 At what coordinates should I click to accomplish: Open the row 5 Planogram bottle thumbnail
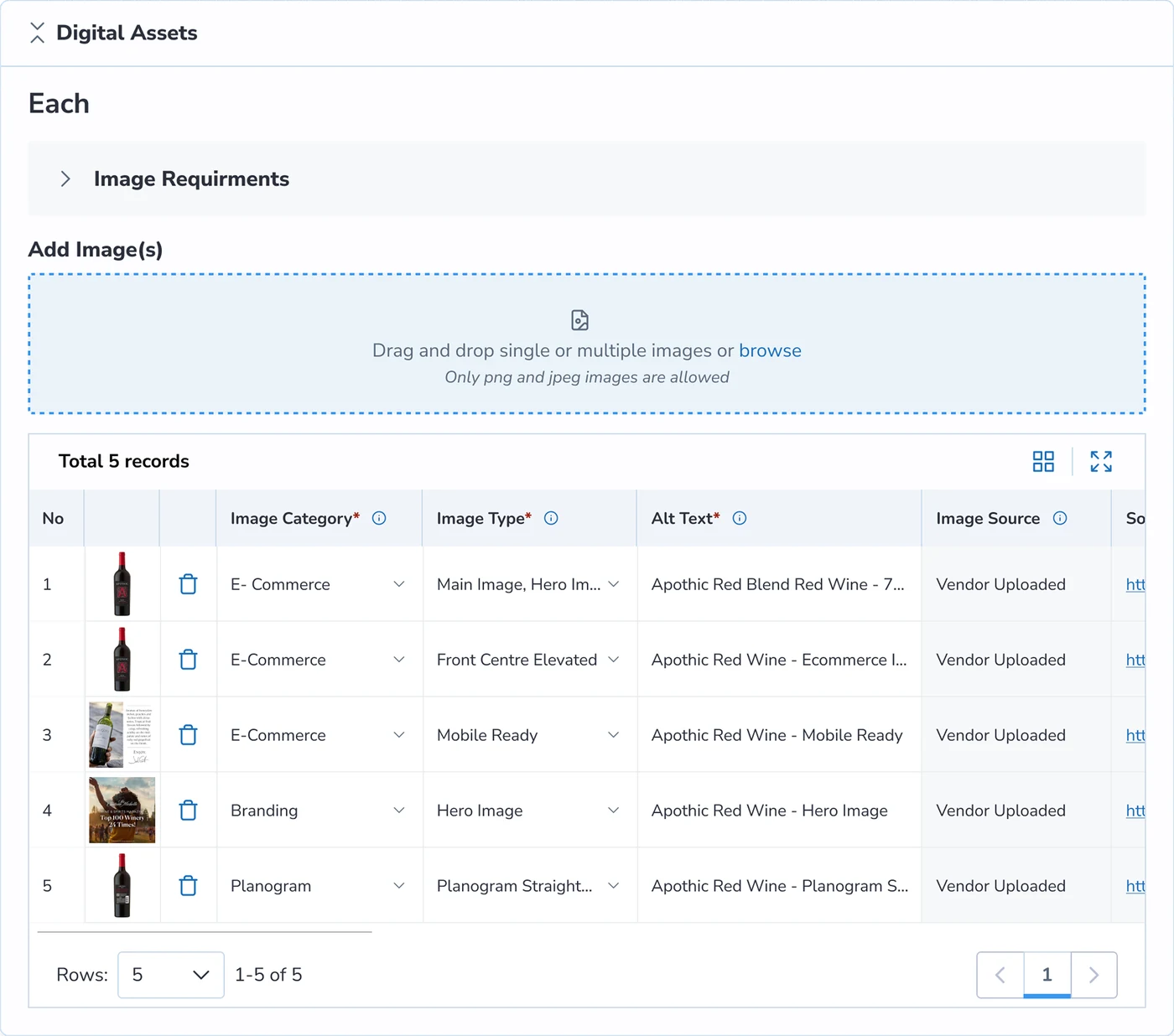pyautogui.click(x=122, y=886)
